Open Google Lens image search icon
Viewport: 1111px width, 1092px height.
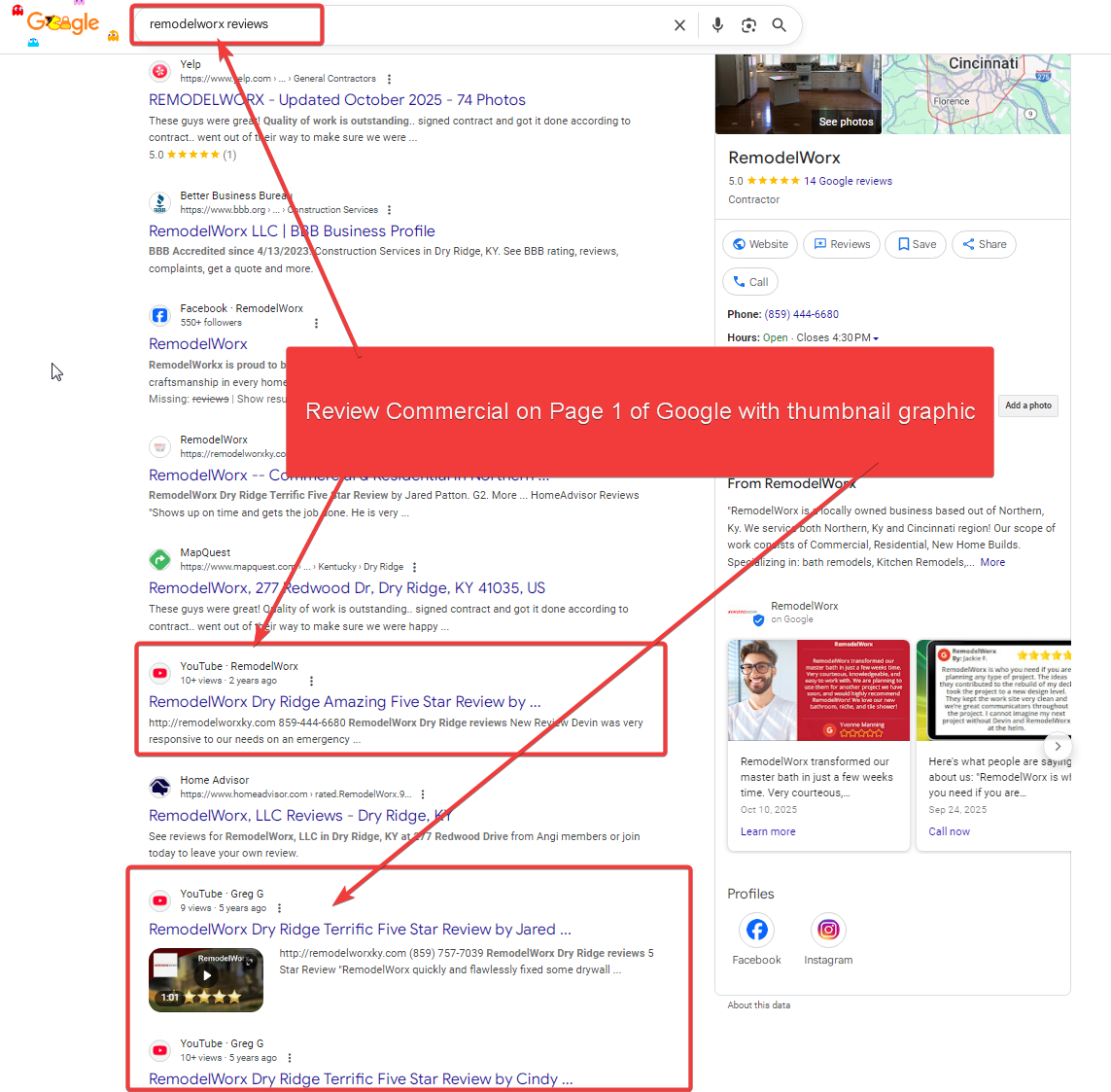[749, 25]
